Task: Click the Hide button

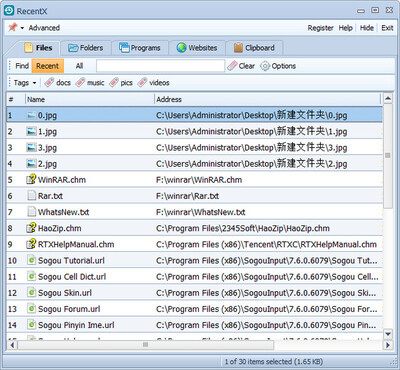Action: (x=367, y=28)
